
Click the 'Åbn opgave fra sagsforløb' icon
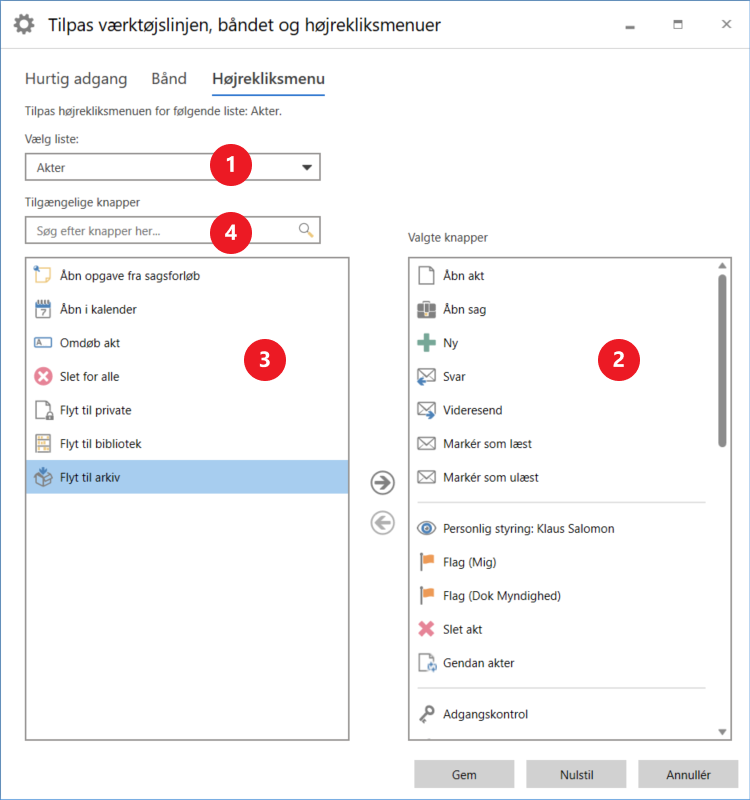(x=42, y=275)
